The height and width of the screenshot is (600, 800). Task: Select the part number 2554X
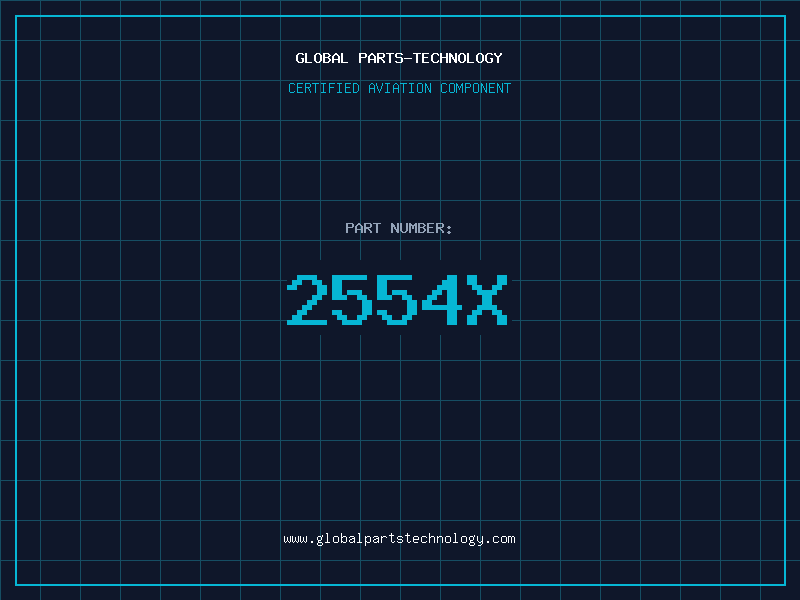[x=397, y=299]
